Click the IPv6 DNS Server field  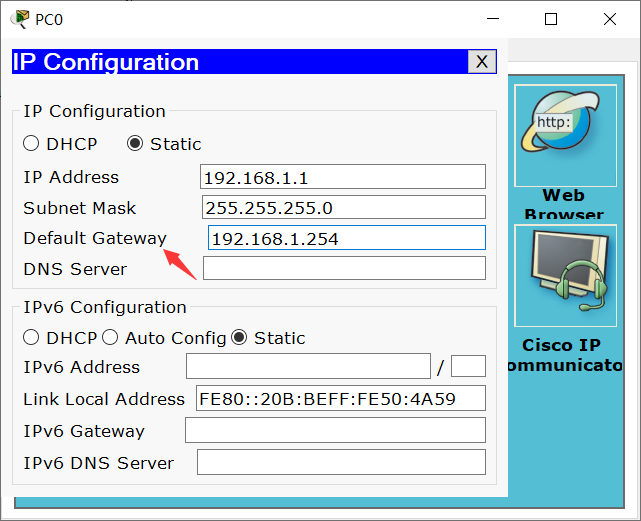341,462
